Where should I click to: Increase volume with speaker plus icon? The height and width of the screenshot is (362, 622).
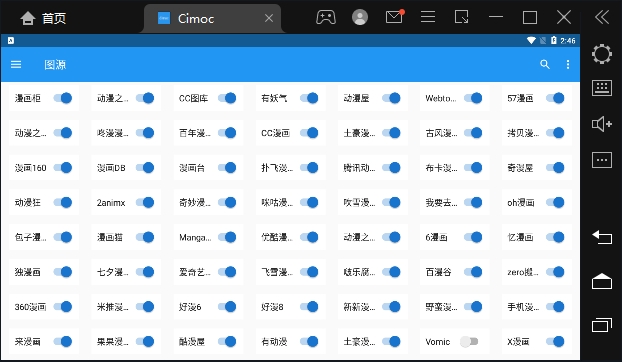pyautogui.click(x=602, y=124)
